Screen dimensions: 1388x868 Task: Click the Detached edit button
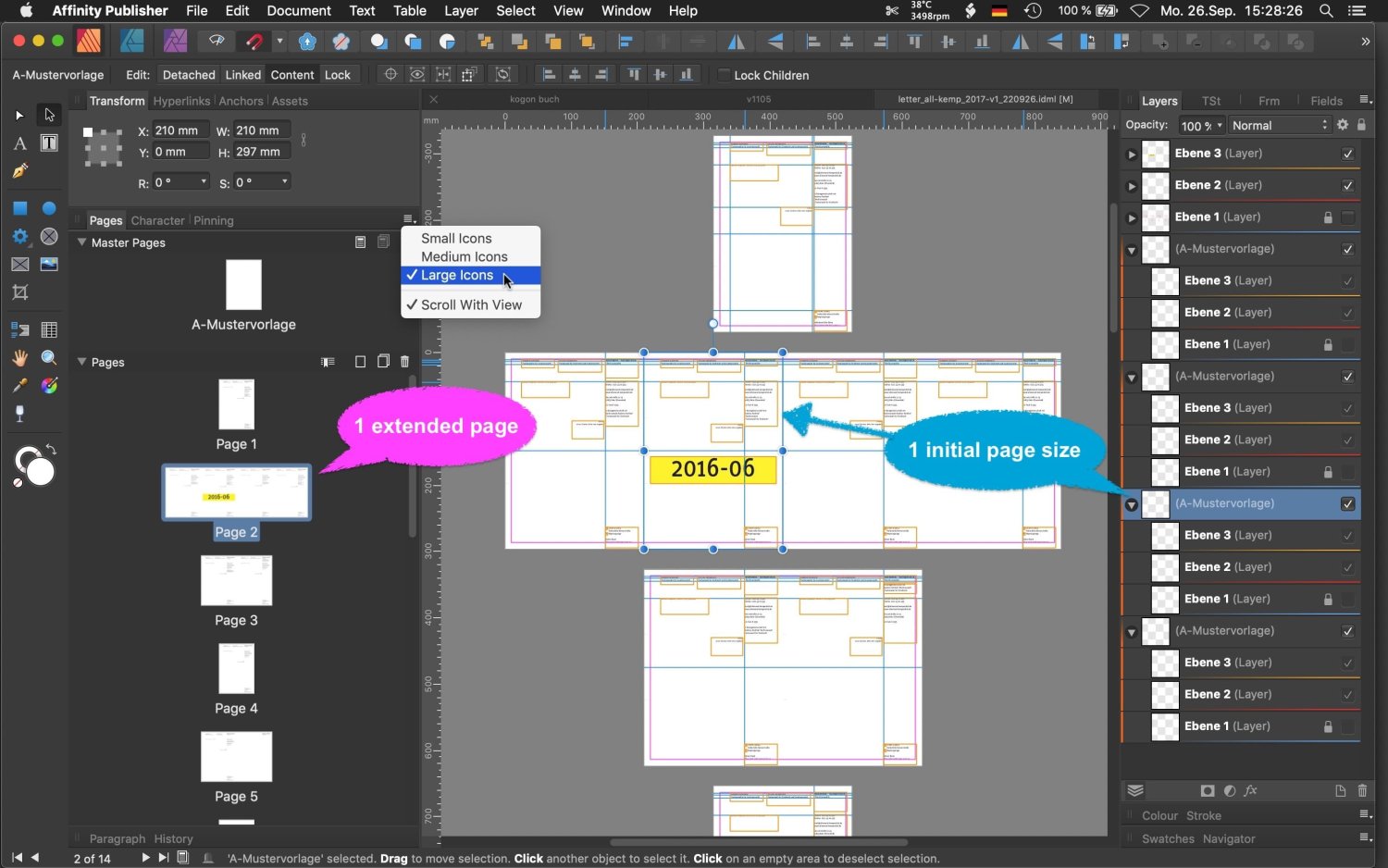click(x=188, y=75)
